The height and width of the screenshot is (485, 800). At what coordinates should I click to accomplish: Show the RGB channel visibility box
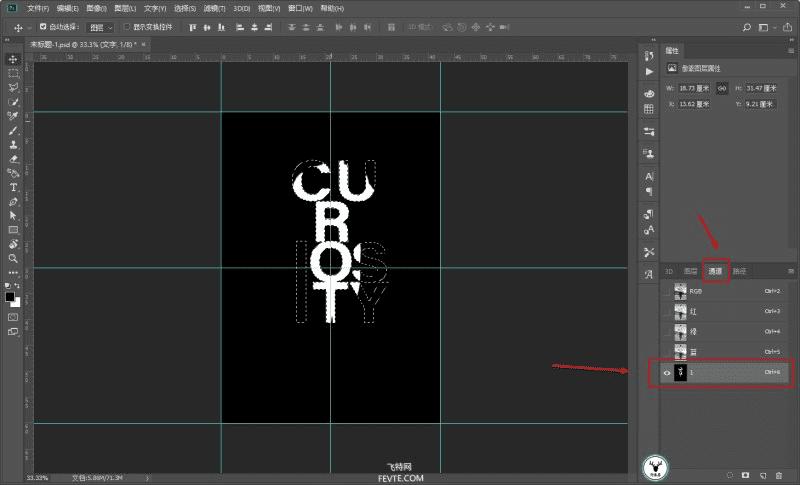coord(667,291)
